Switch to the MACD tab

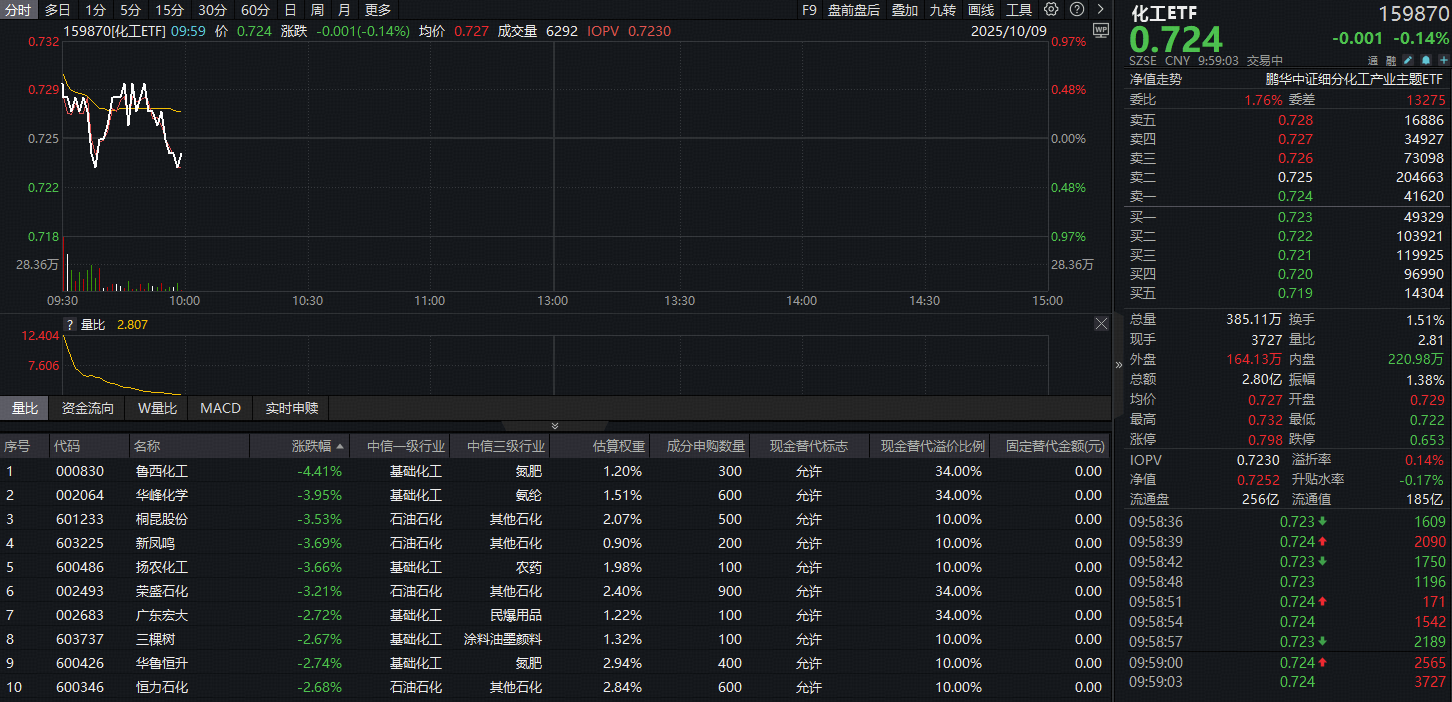pos(220,408)
